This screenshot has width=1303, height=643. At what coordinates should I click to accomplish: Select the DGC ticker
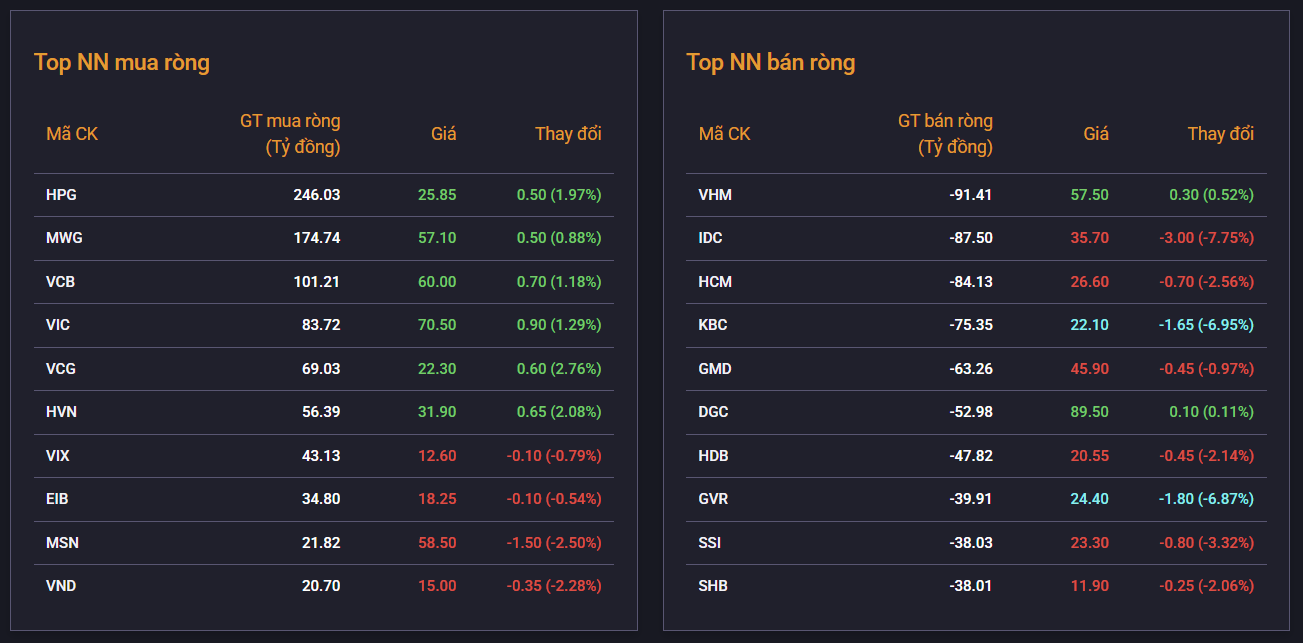(714, 412)
